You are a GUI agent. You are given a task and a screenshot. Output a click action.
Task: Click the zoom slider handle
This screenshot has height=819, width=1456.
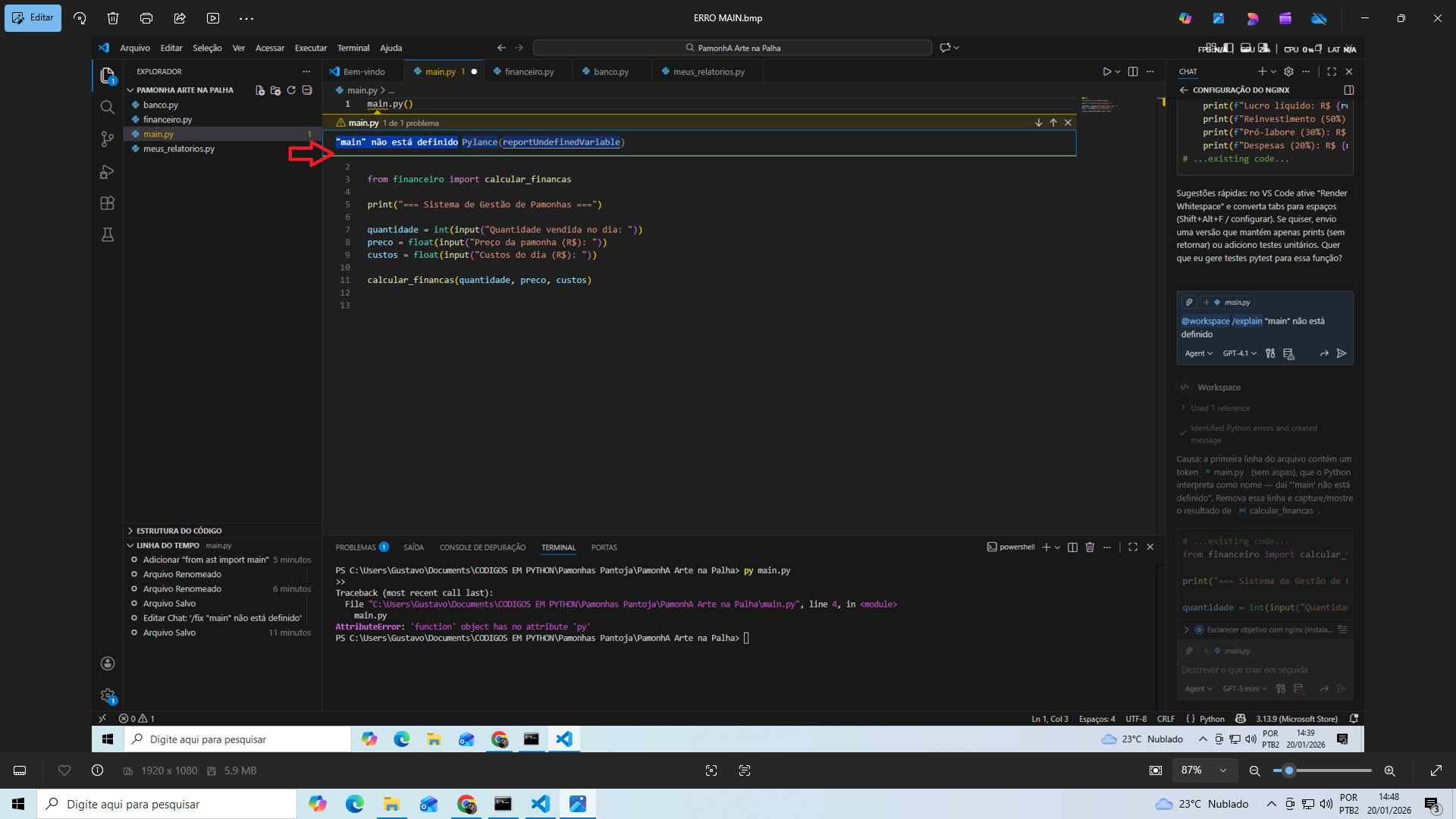[1288, 770]
